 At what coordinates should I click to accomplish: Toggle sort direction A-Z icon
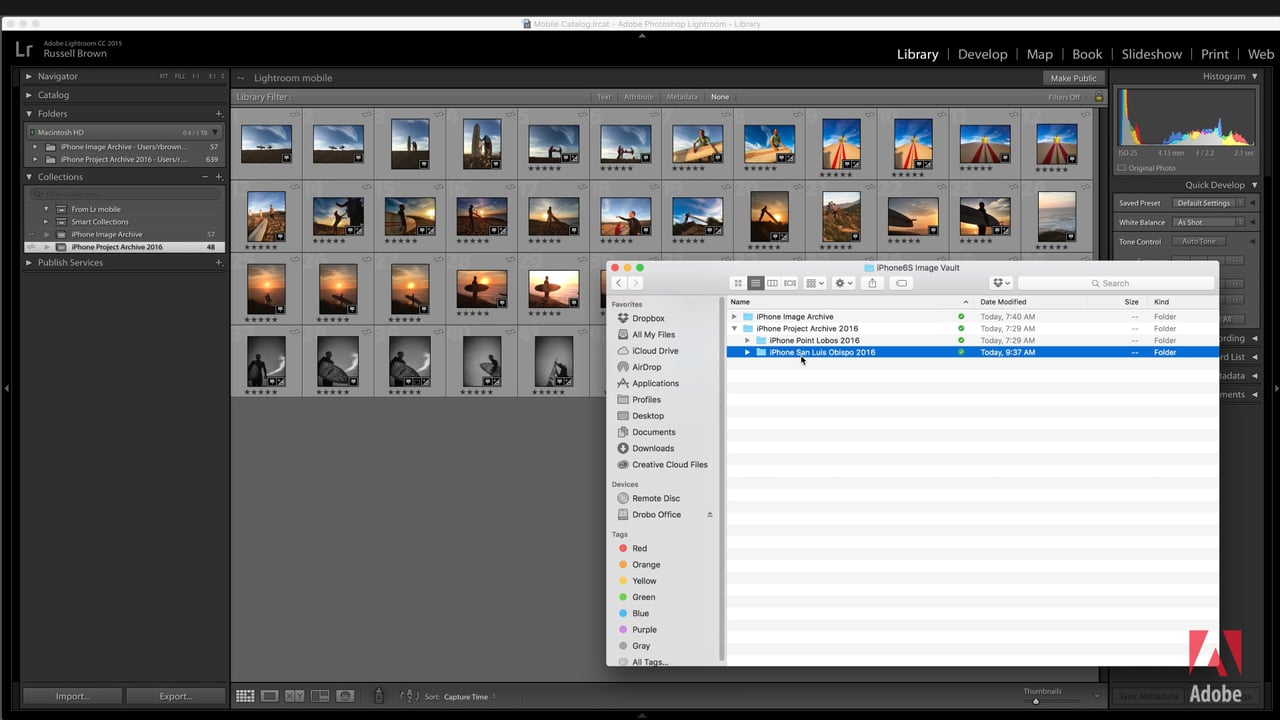[x=408, y=696]
